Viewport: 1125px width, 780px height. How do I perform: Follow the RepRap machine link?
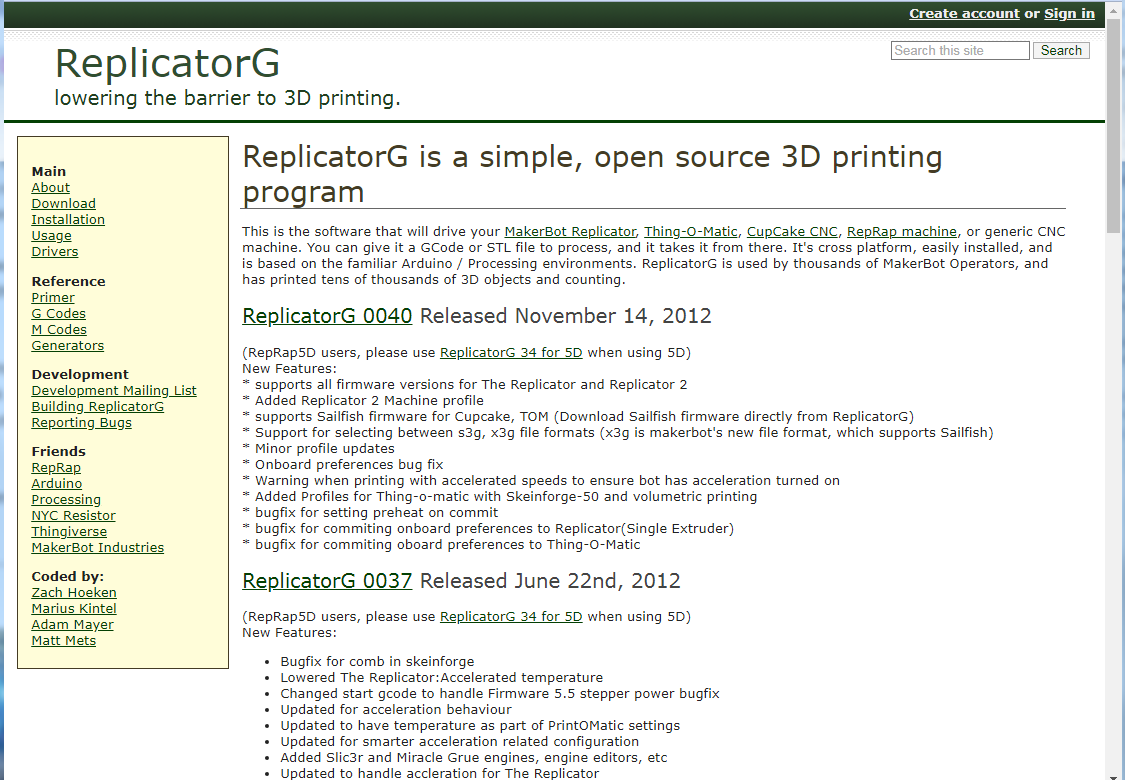click(x=902, y=231)
